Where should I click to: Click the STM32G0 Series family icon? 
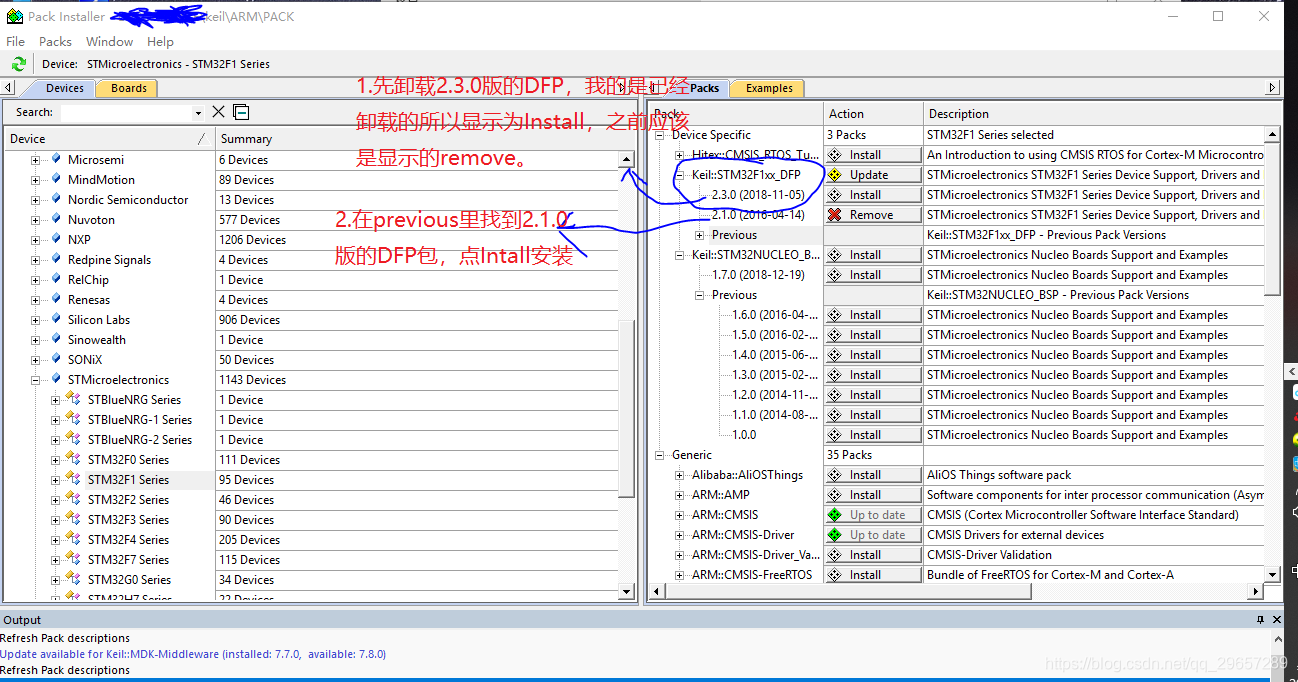(x=74, y=579)
